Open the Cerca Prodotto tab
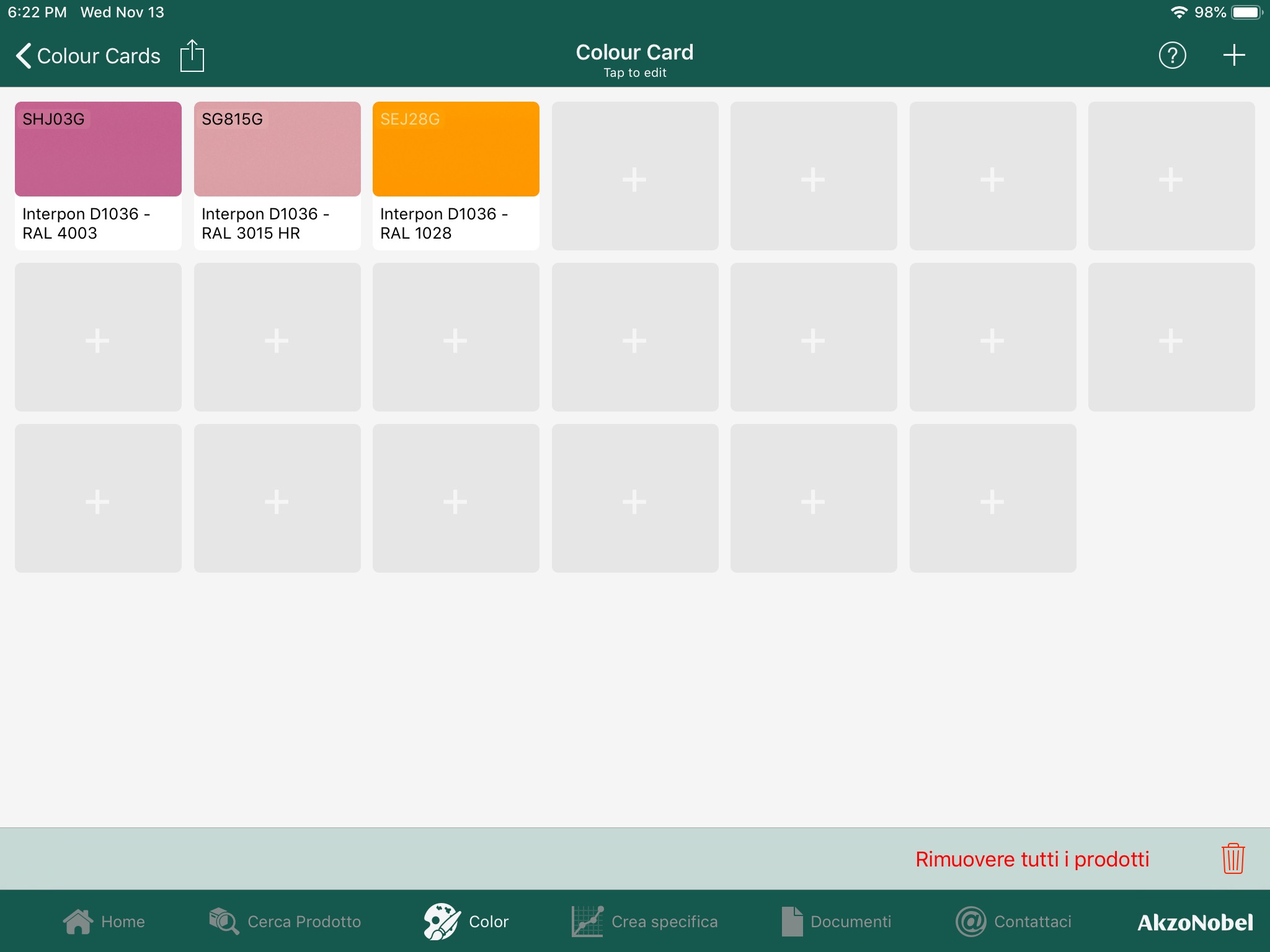 [285, 922]
